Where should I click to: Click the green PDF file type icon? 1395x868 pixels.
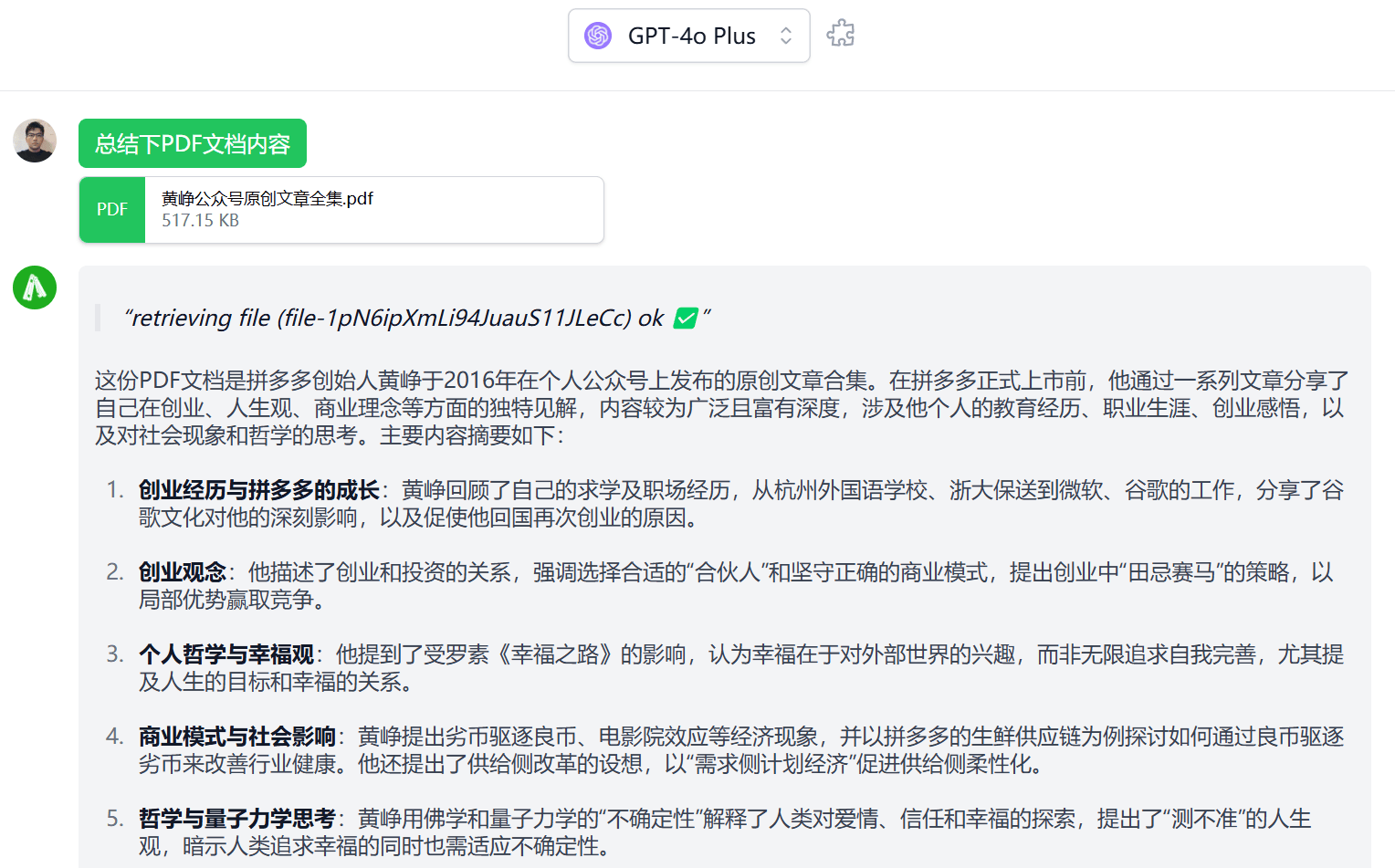112,210
